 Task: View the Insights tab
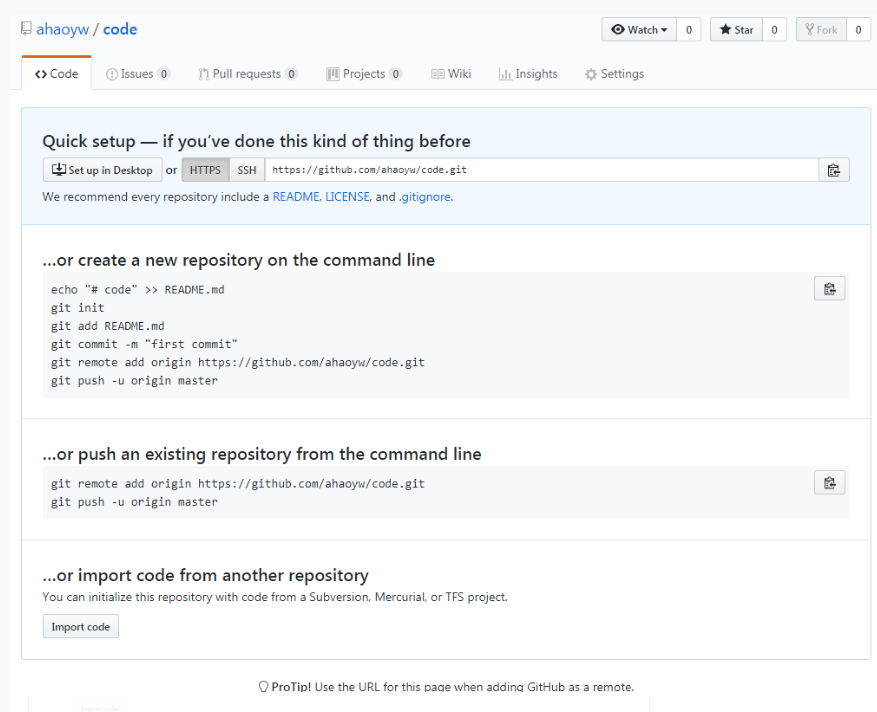tap(529, 74)
